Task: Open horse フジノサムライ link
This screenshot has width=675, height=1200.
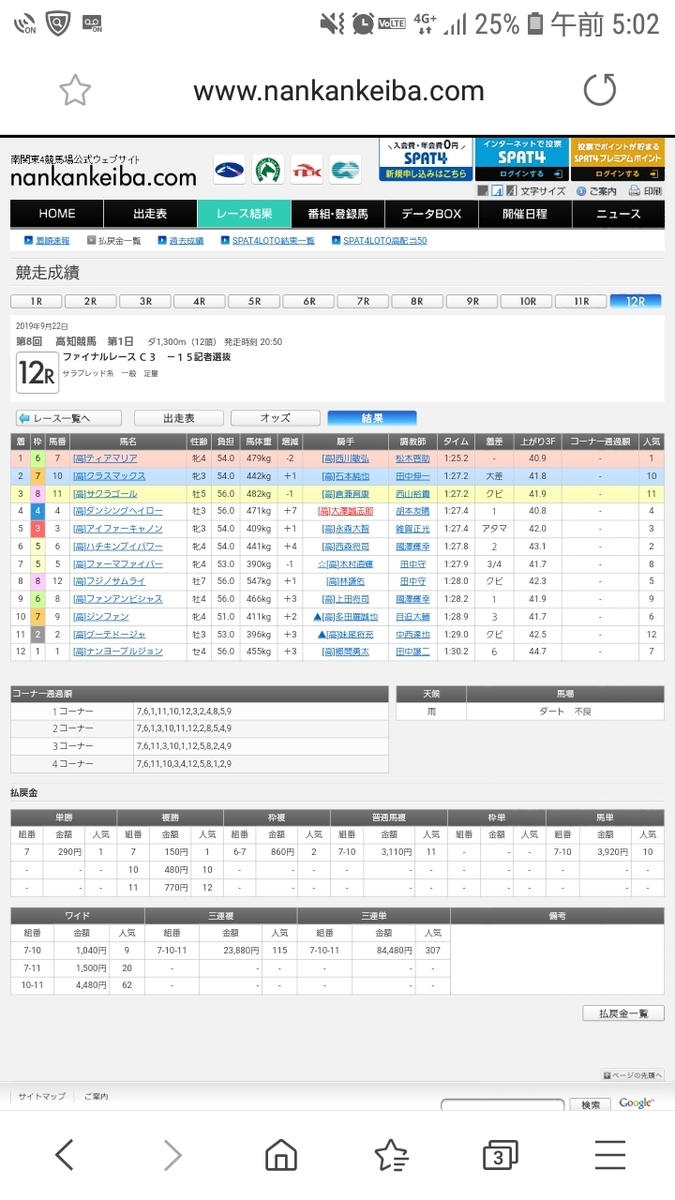Action: 110,582
